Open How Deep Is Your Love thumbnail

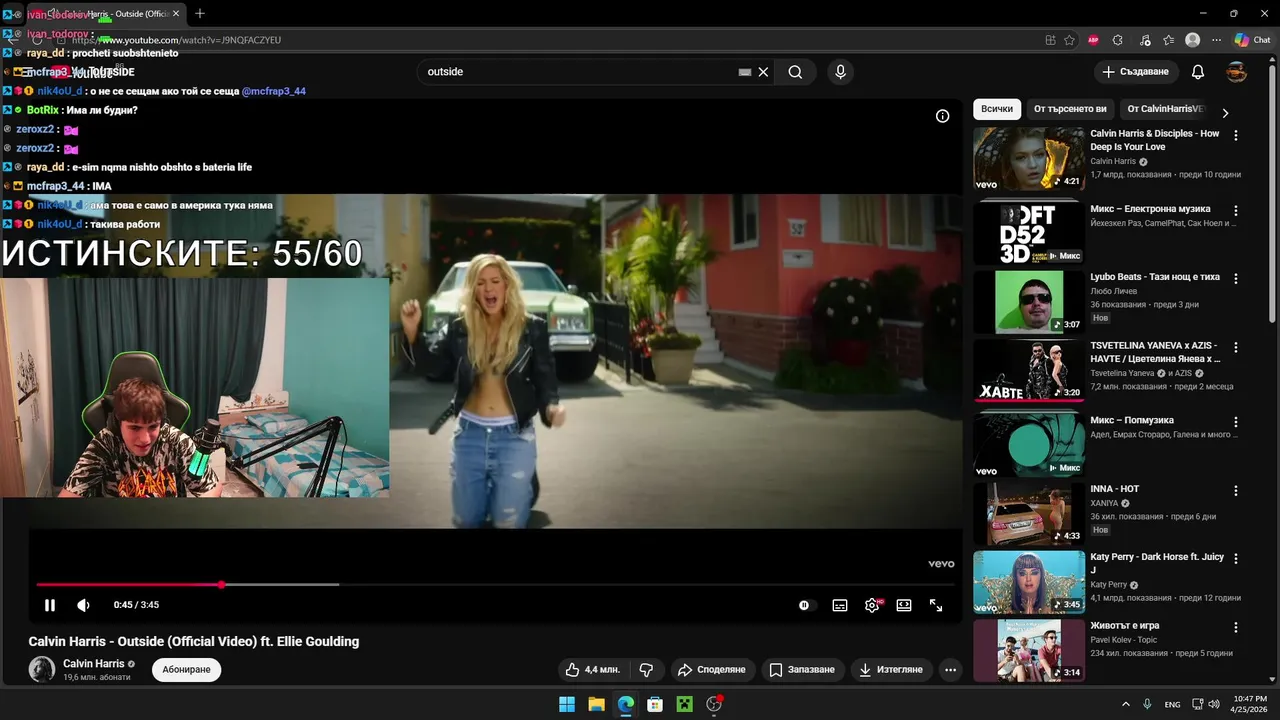[1029, 158]
